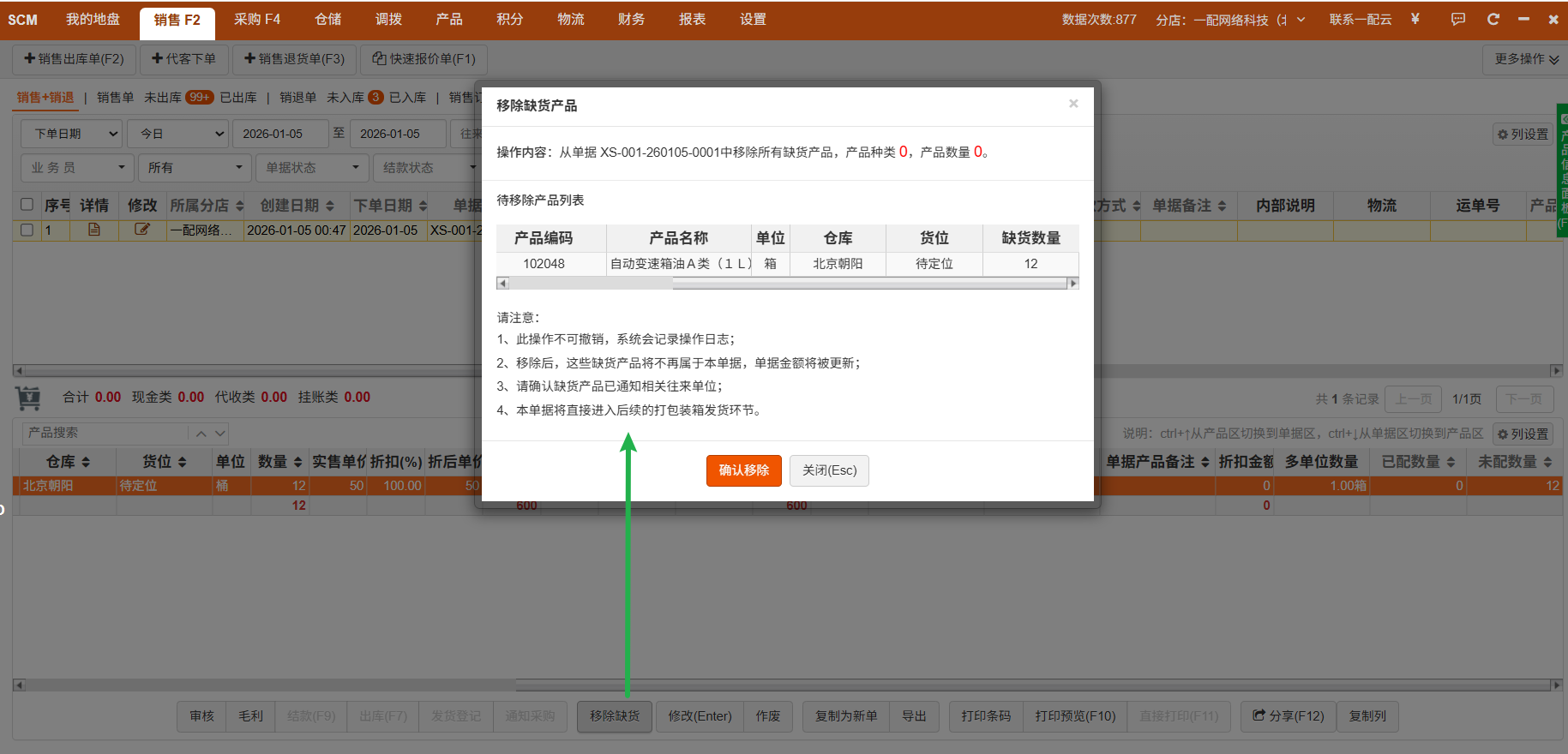Click the 关闭(Esc) button

pyautogui.click(x=829, y=470)
